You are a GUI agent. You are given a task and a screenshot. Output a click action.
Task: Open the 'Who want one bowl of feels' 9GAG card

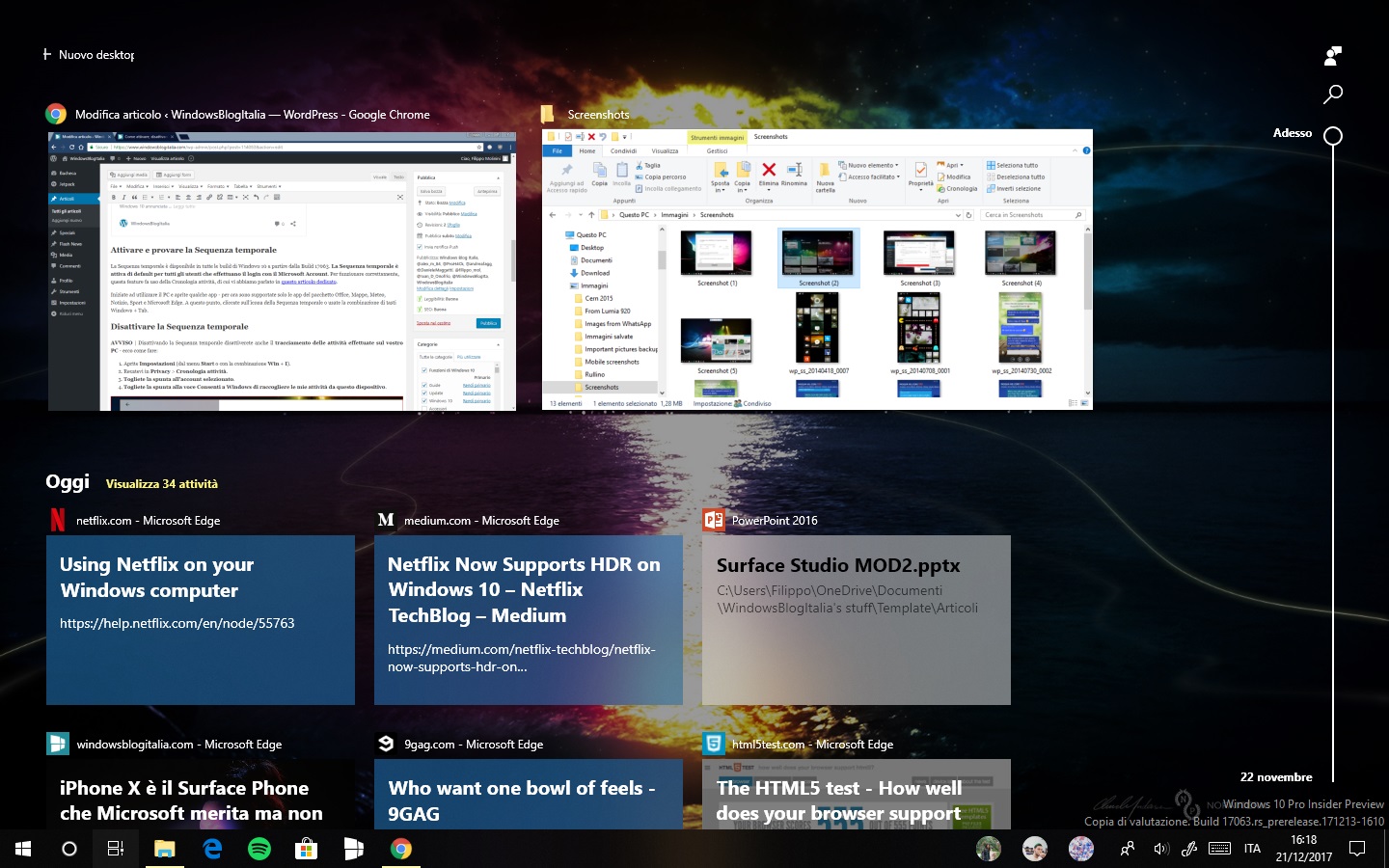(x=529, y=794)
